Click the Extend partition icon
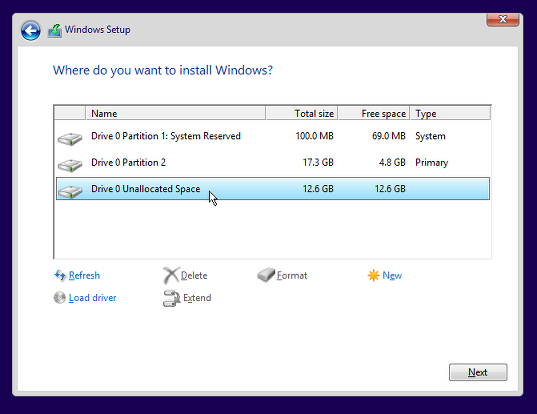Viewport: 537px width, 414px height. pyautogui.click(x=172, y=298)
